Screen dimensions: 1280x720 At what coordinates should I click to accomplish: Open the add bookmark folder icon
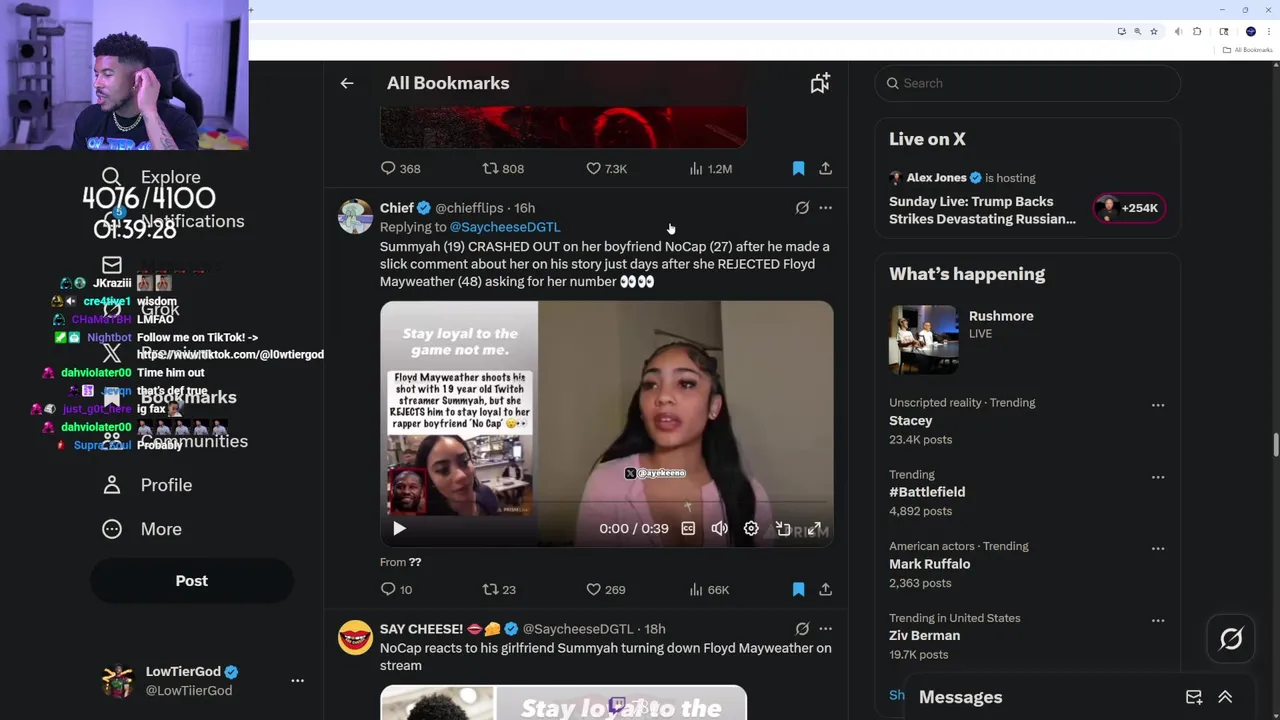click(820, 84)
